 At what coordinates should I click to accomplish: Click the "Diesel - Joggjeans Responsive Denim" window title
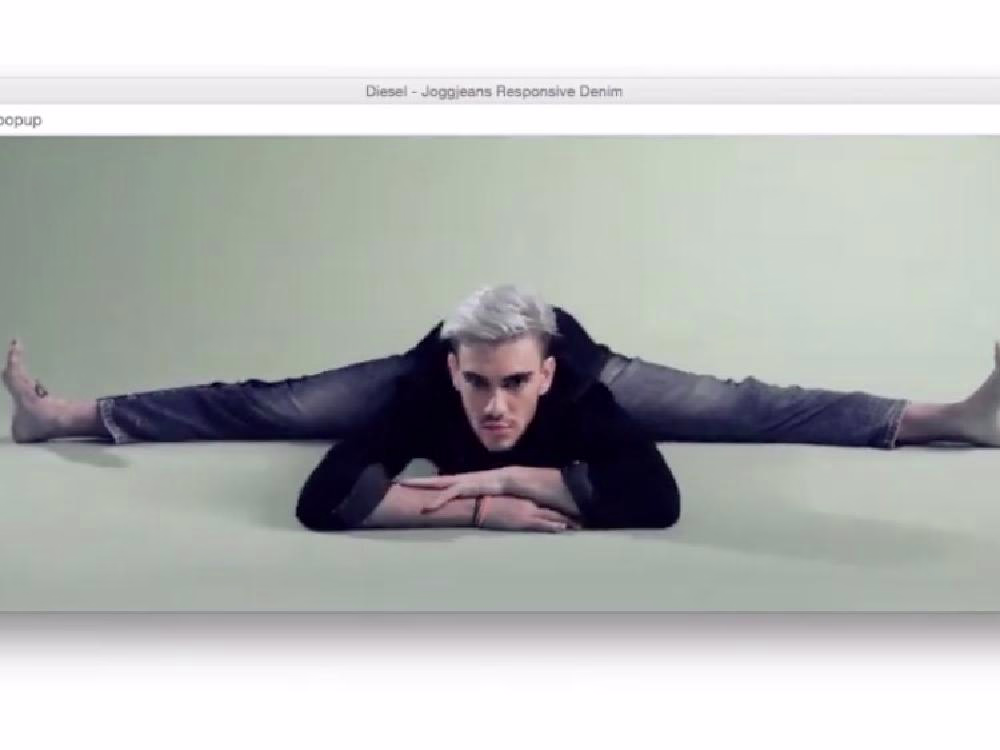pos(494,91)
